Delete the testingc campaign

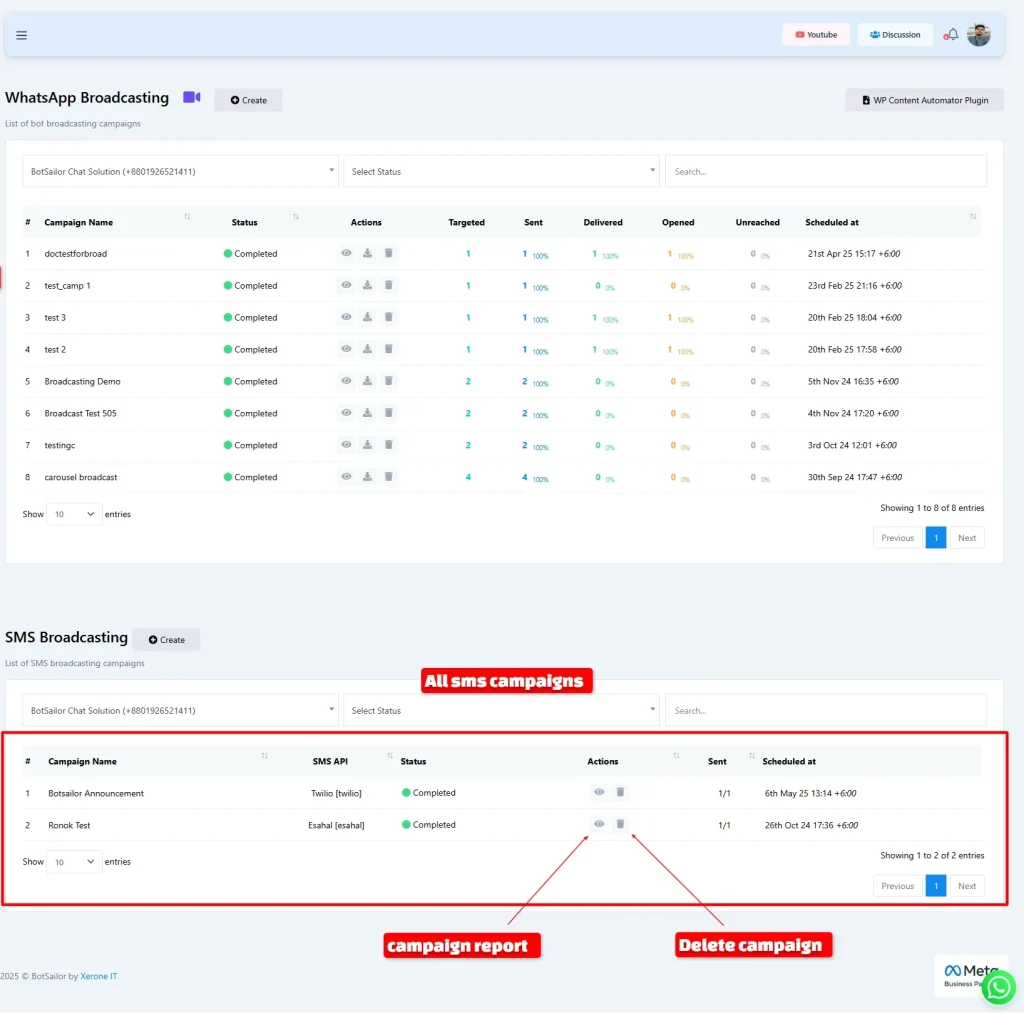[x=389, y=445]
